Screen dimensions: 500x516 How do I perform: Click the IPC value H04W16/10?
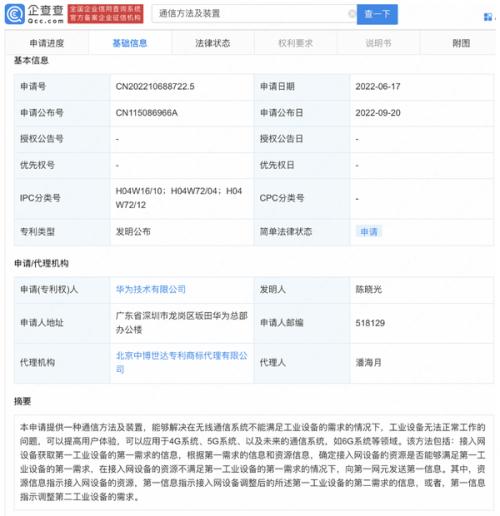(x=139, y=191)
